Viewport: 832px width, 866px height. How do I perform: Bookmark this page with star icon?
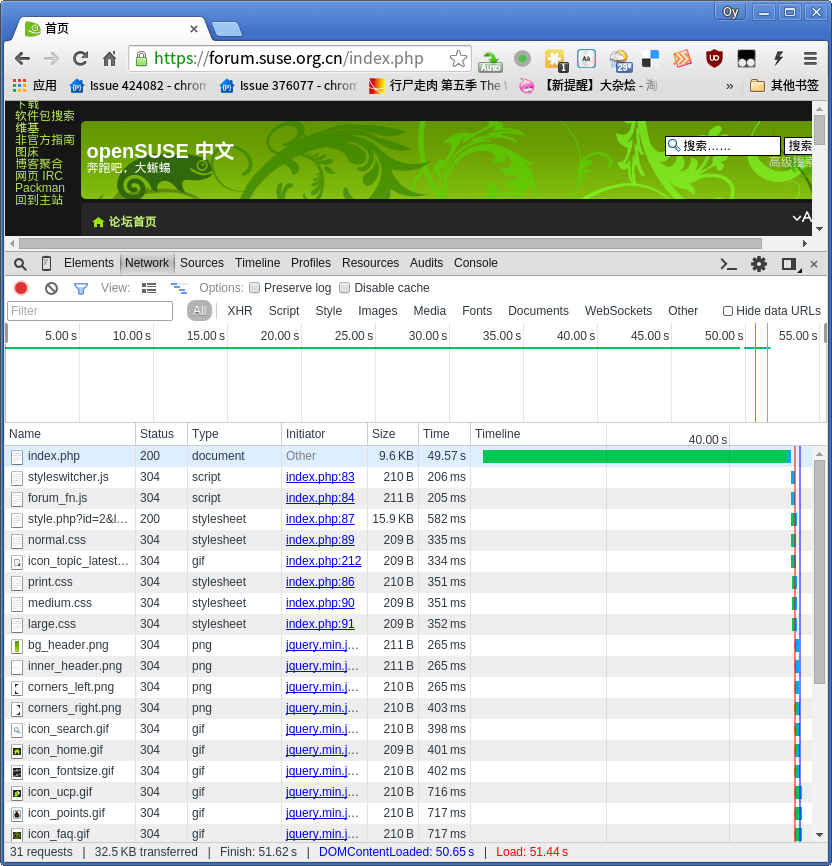(x=458, y=58)
